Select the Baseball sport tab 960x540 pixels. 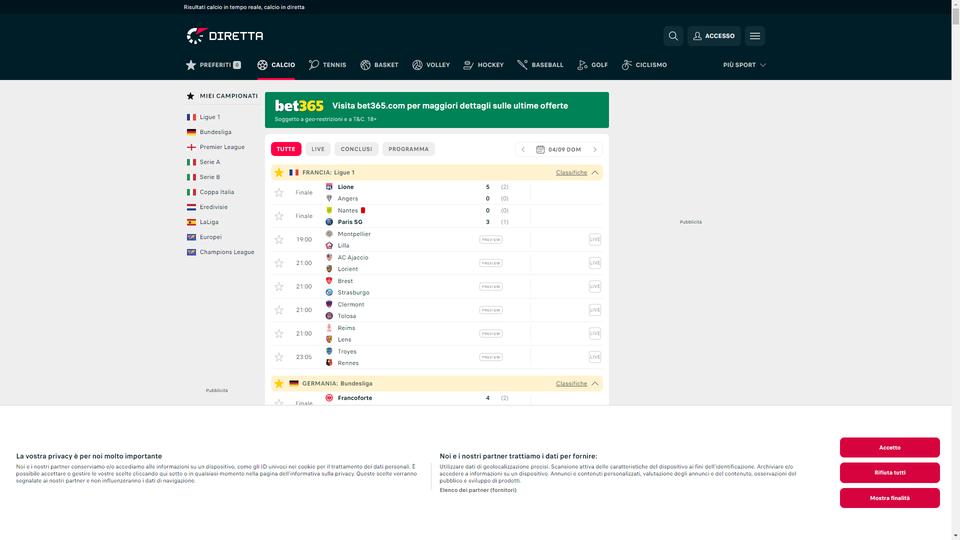pos(540,65)
